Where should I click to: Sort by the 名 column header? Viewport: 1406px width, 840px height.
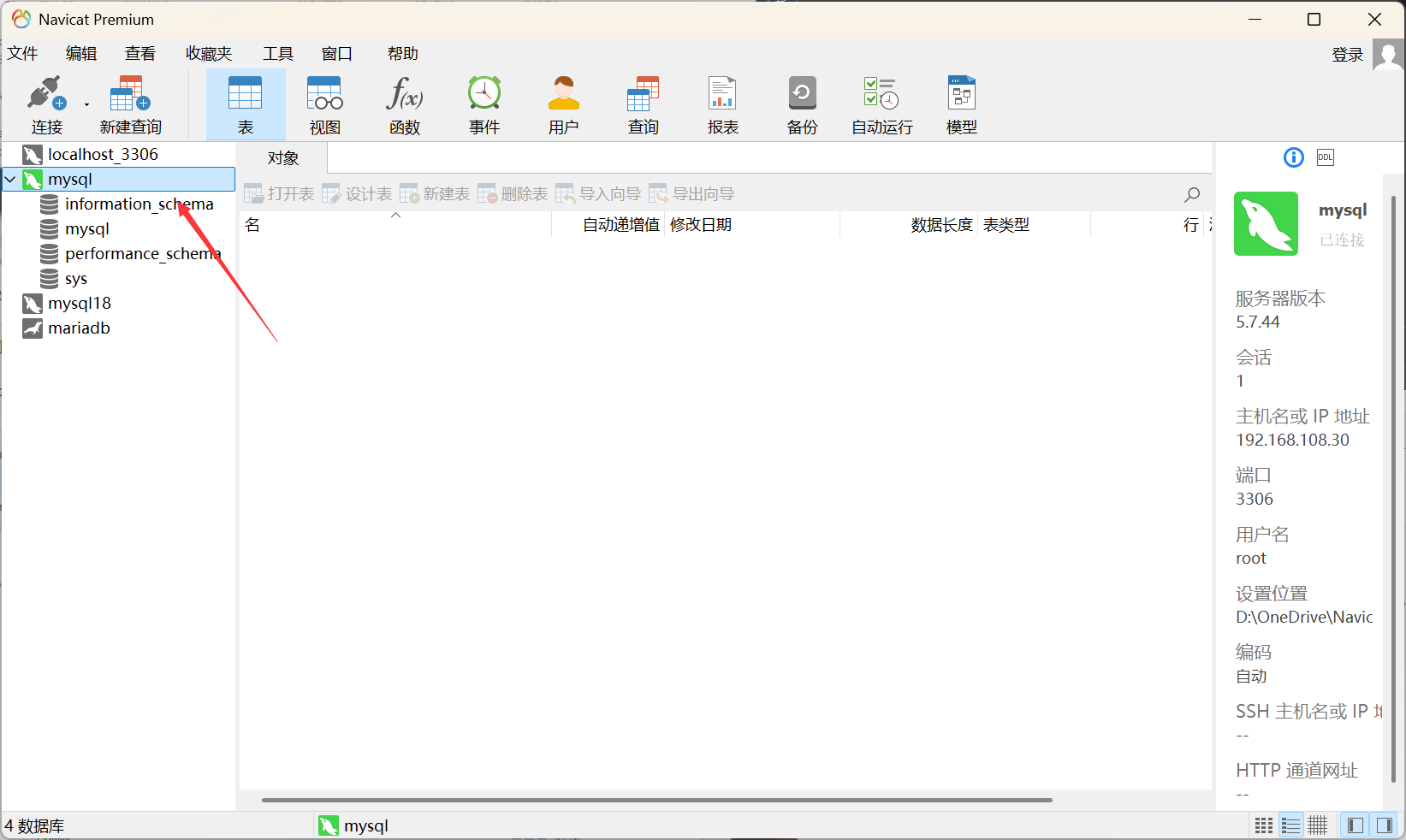pos(395,225)
